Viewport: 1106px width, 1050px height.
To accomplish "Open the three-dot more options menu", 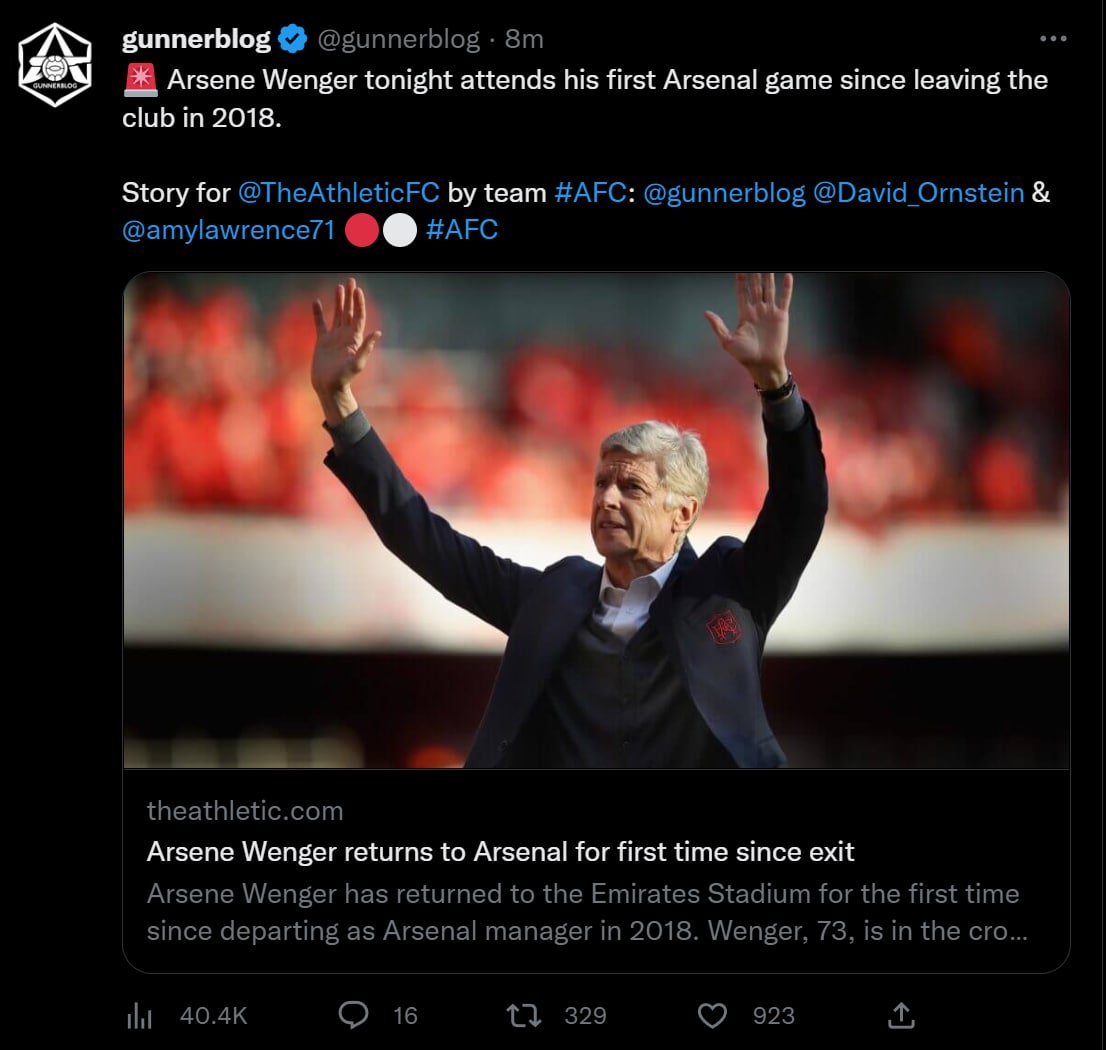I will click(1053, 39).
